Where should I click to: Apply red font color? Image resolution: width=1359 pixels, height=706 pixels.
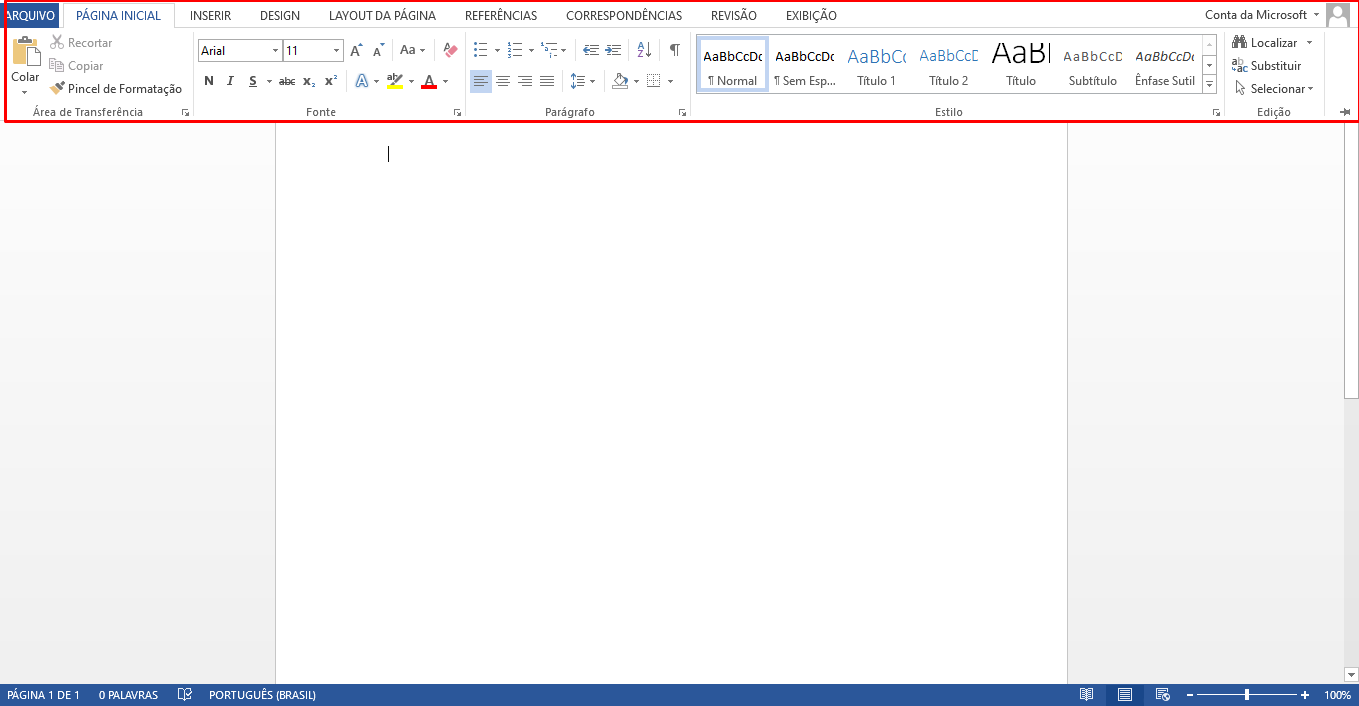pos(429,81)
